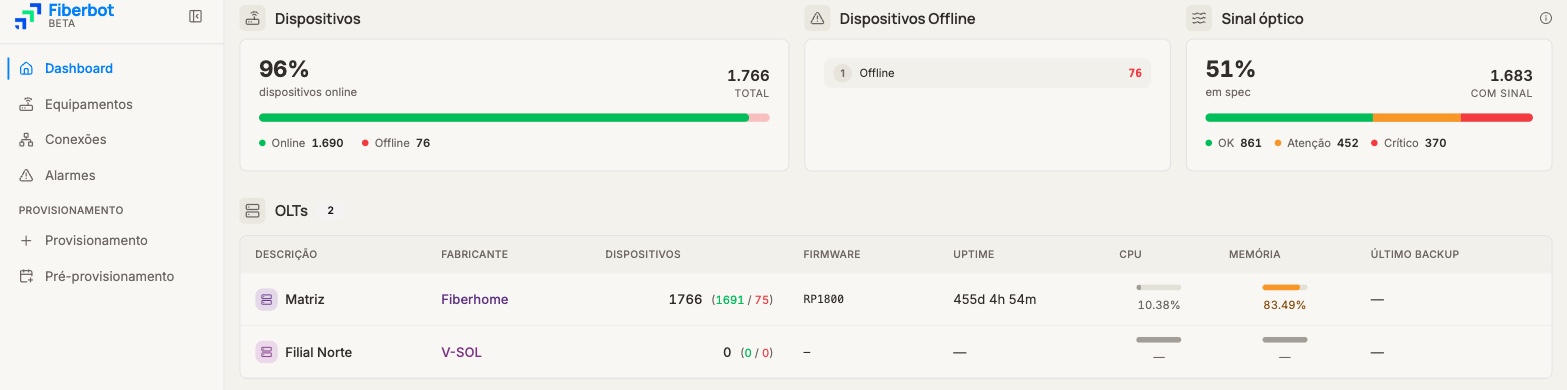Image resolution: width=1567 pixels, height=390 pixels.
Task: Click the Alarmes warning triangle icon
Action: [x=26, y=175]
